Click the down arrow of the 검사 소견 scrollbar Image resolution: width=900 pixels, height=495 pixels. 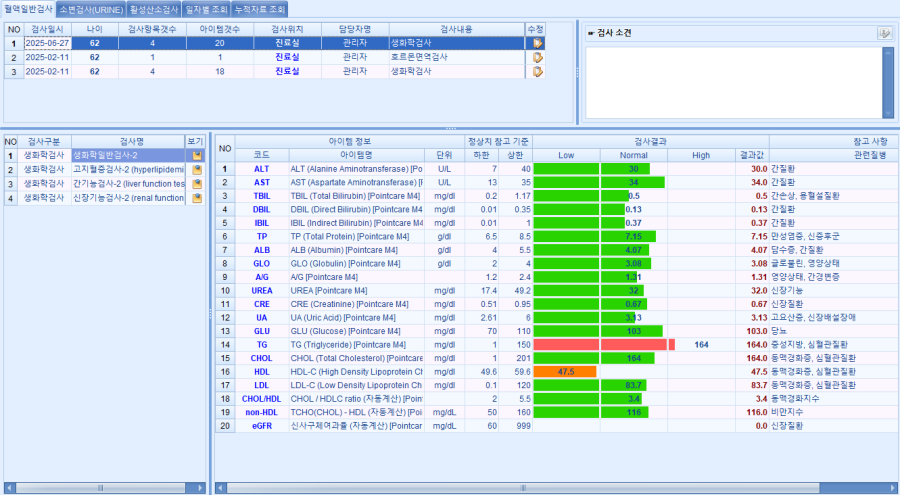888,114
